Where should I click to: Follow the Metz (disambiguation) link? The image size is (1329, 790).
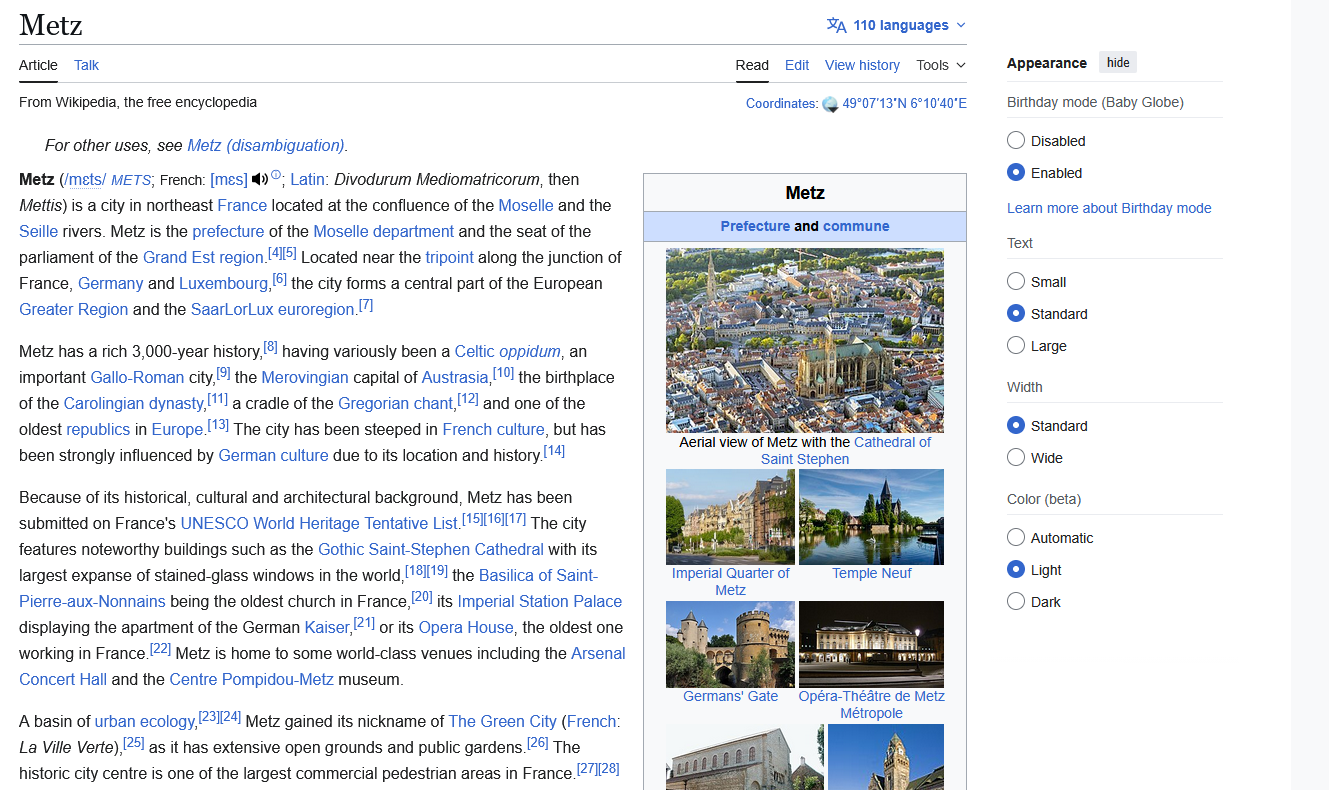(x=265, y=145)
